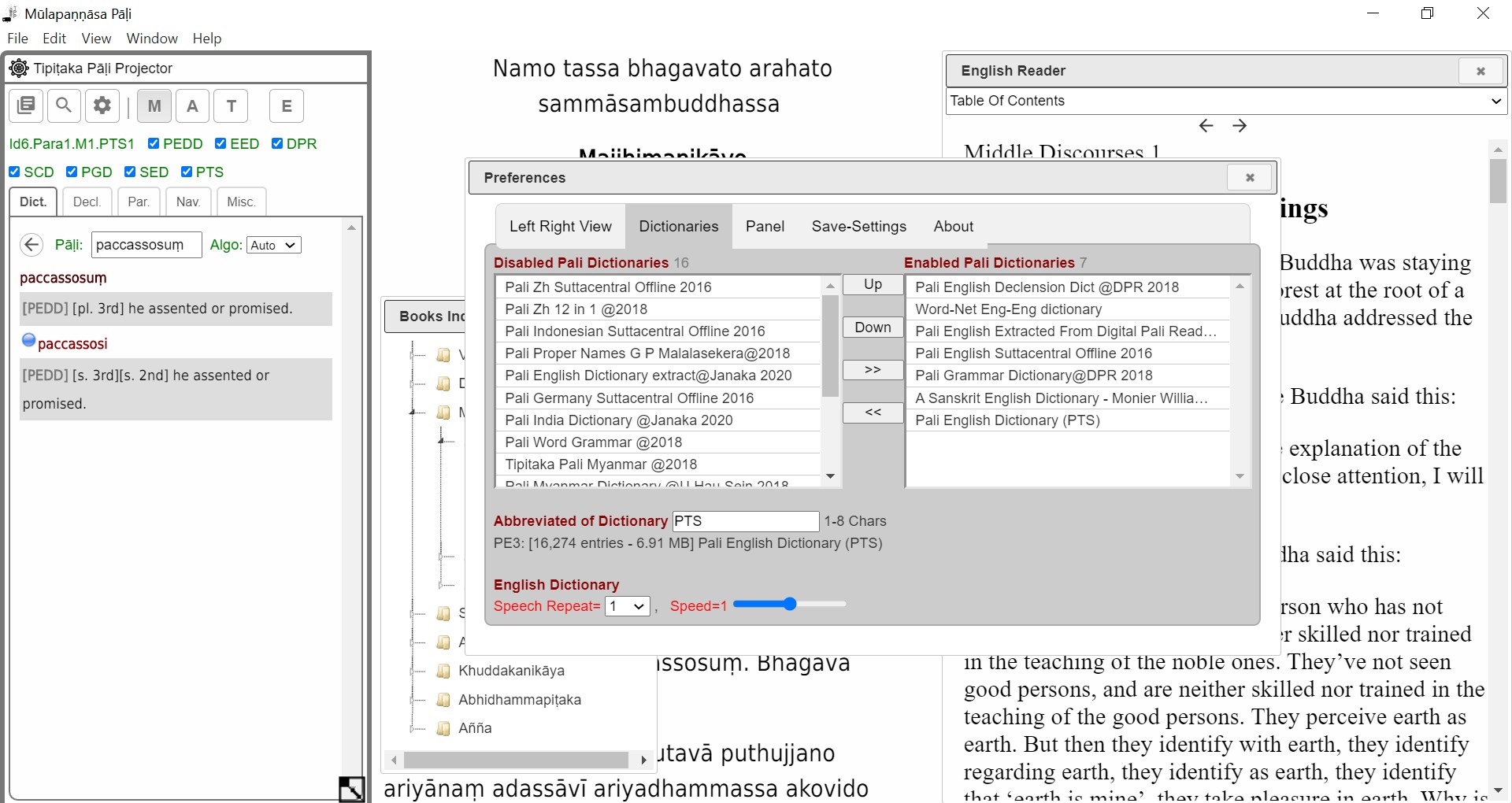This screenshot has width=1512, height=803.
Task: Open the Help menu
Action: pyautogui.click(x=207, y=39)
